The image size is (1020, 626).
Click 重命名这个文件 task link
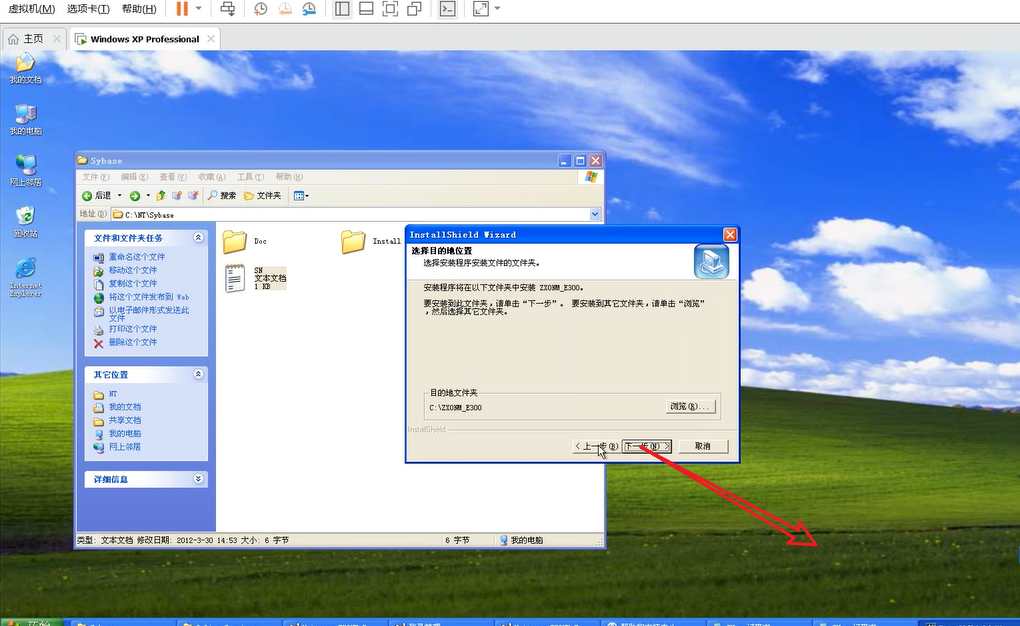[137, 257]
